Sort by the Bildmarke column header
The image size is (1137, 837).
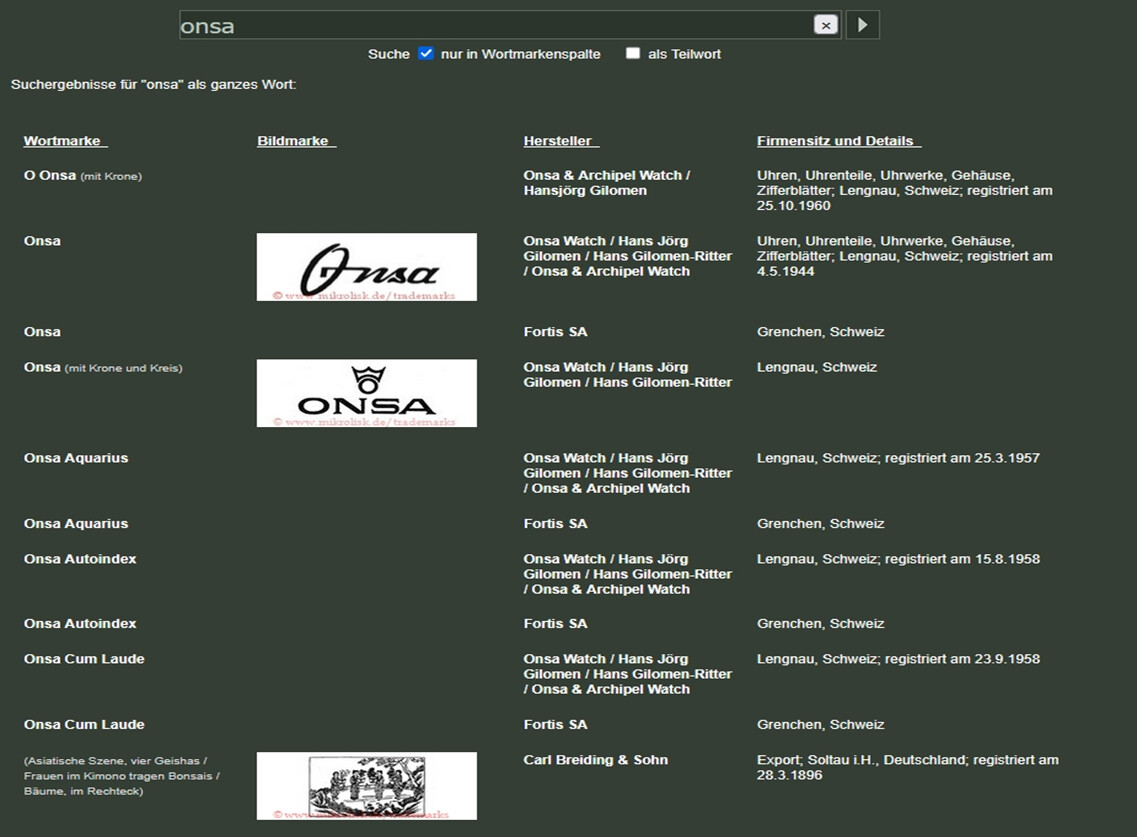click(296, 141)
